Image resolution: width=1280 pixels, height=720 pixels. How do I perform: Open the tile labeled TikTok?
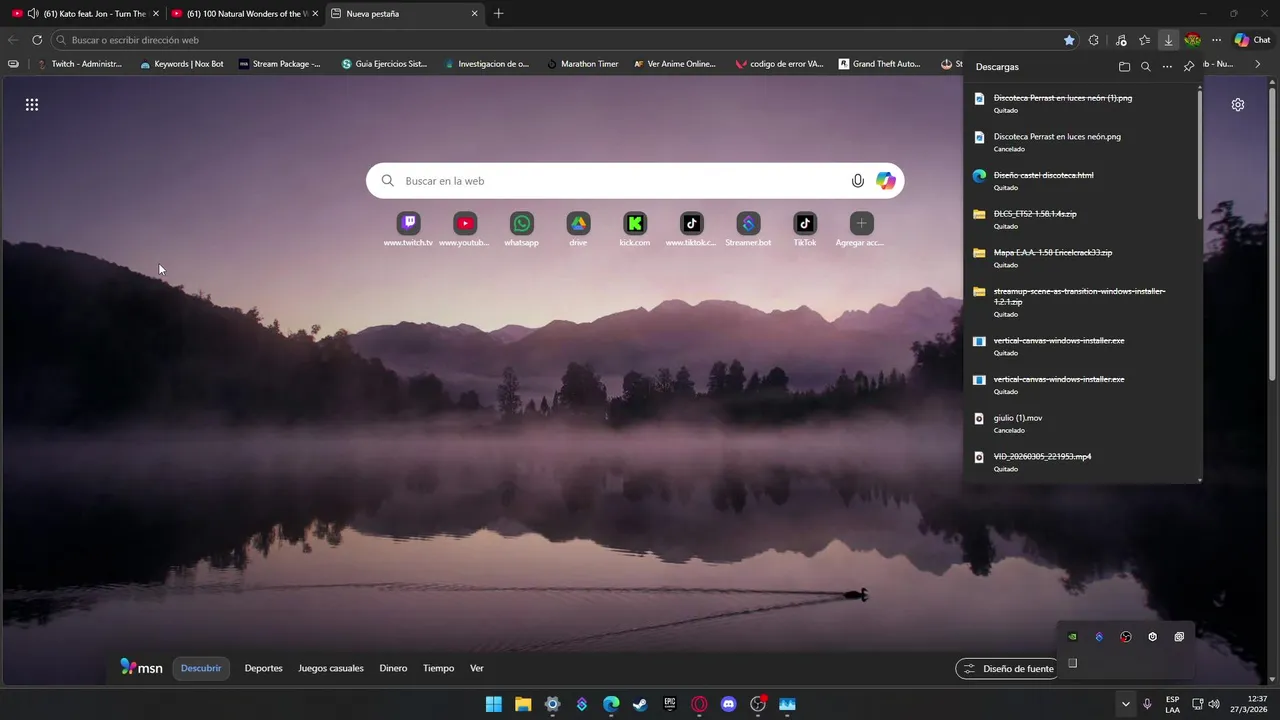coord(805,229)
